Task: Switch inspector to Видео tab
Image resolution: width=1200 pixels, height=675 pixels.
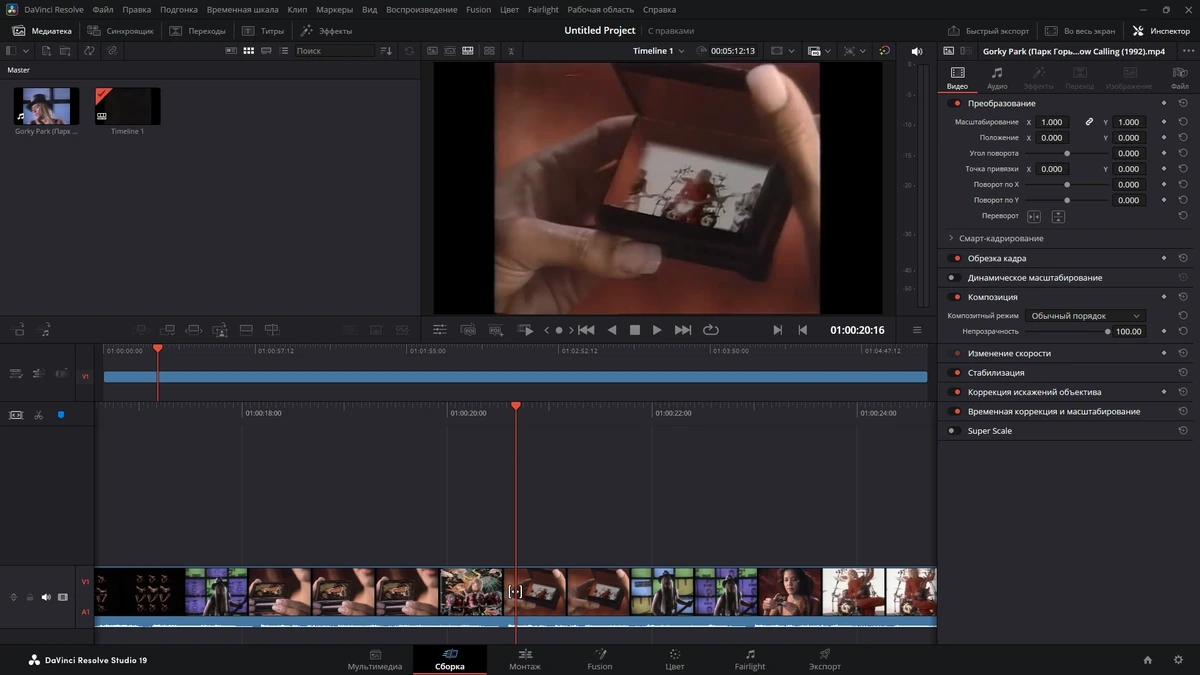Action: (x=958, y=78)
